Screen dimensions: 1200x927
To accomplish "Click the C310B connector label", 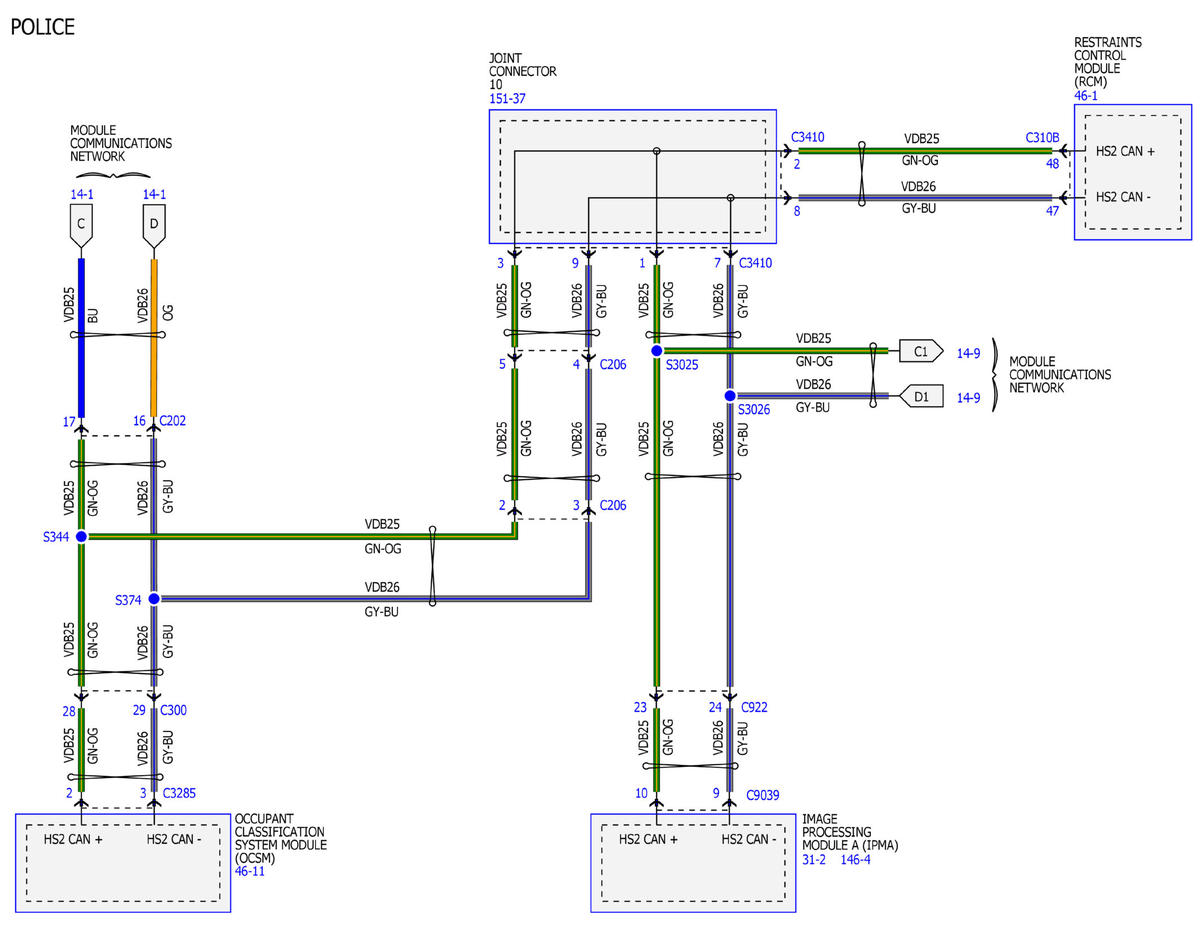I will click(1042, 137).
